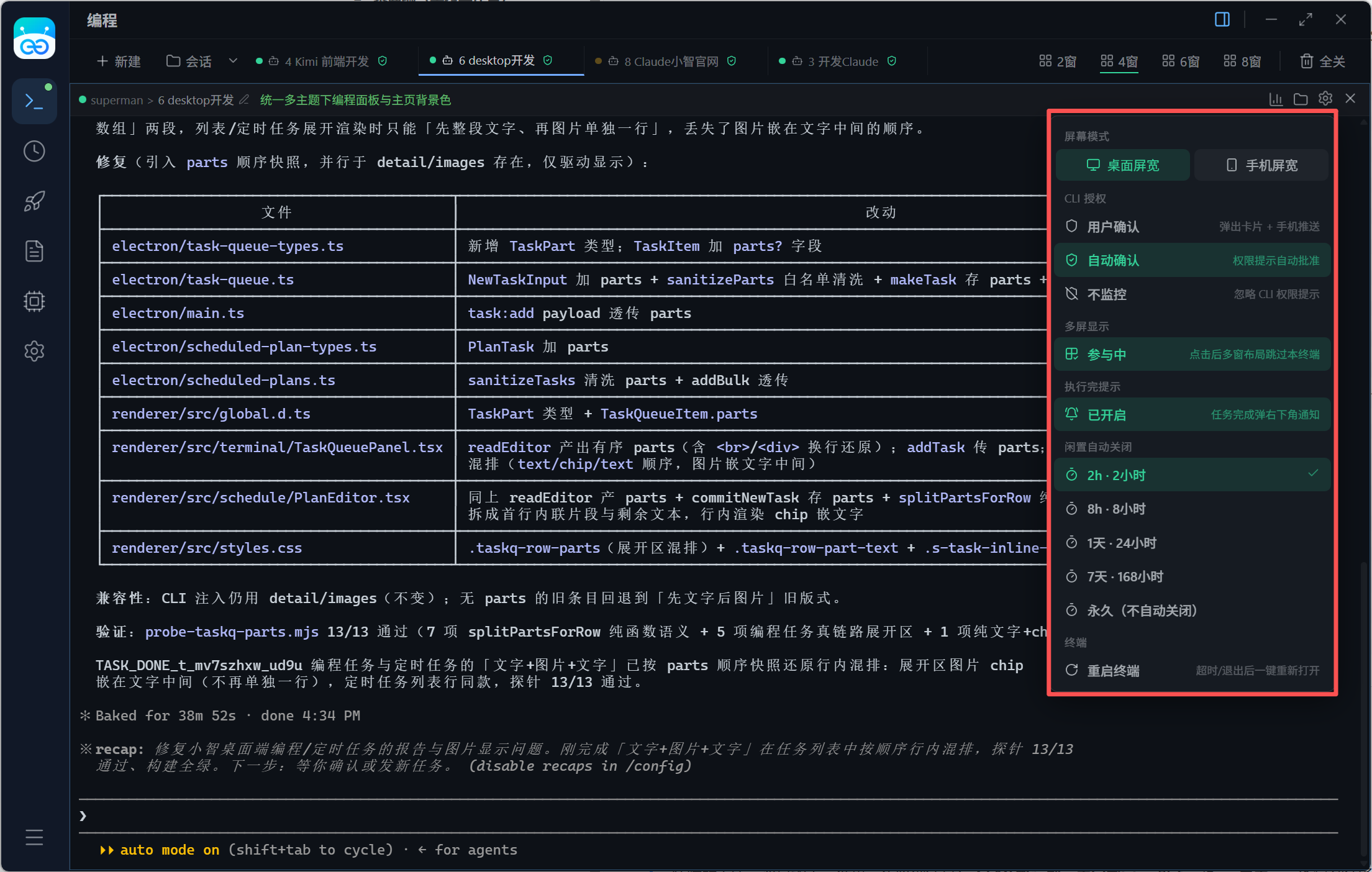Select the 1天 · 24小时 idle auto-close option
Image resolution: width=1372 pixels, height=872 pixels.
(x=1193, y=543)
